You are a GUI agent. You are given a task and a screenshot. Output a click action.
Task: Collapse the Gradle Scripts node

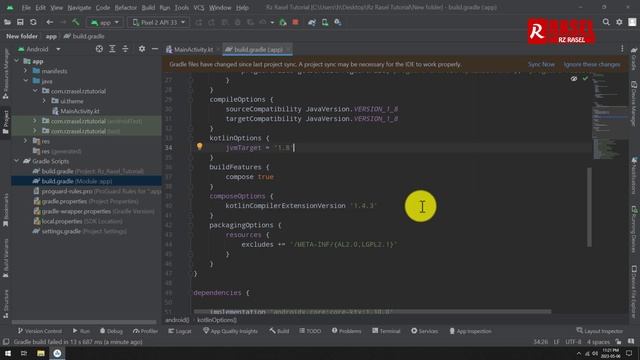pos(16,161)
